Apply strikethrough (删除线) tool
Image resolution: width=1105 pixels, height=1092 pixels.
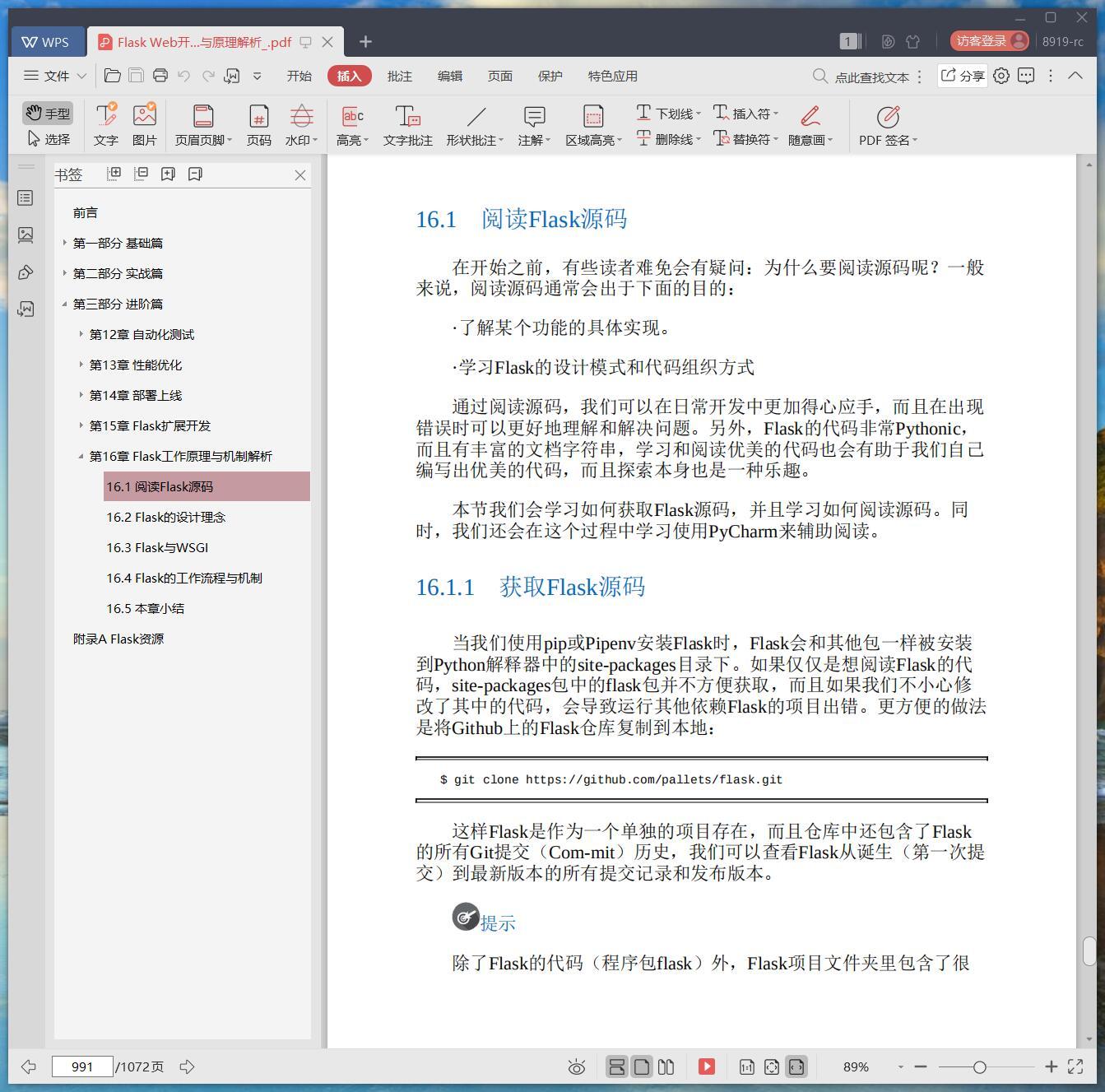(x=668, y=139)
